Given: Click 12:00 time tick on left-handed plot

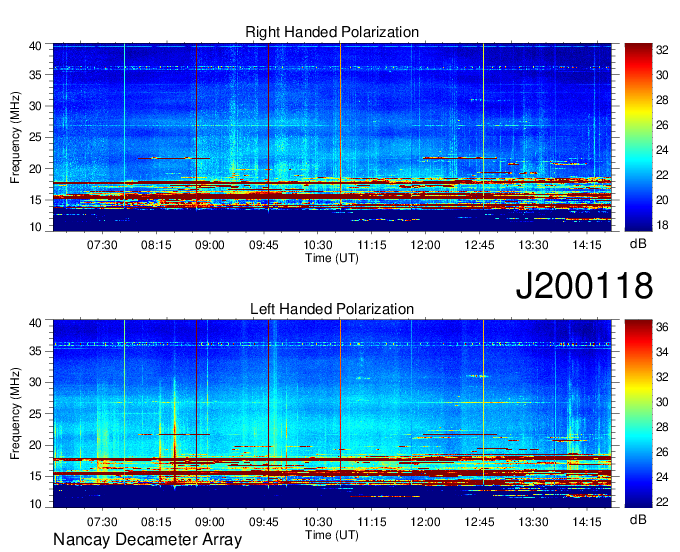Looking at the screenshot, I should coord(425,522).
